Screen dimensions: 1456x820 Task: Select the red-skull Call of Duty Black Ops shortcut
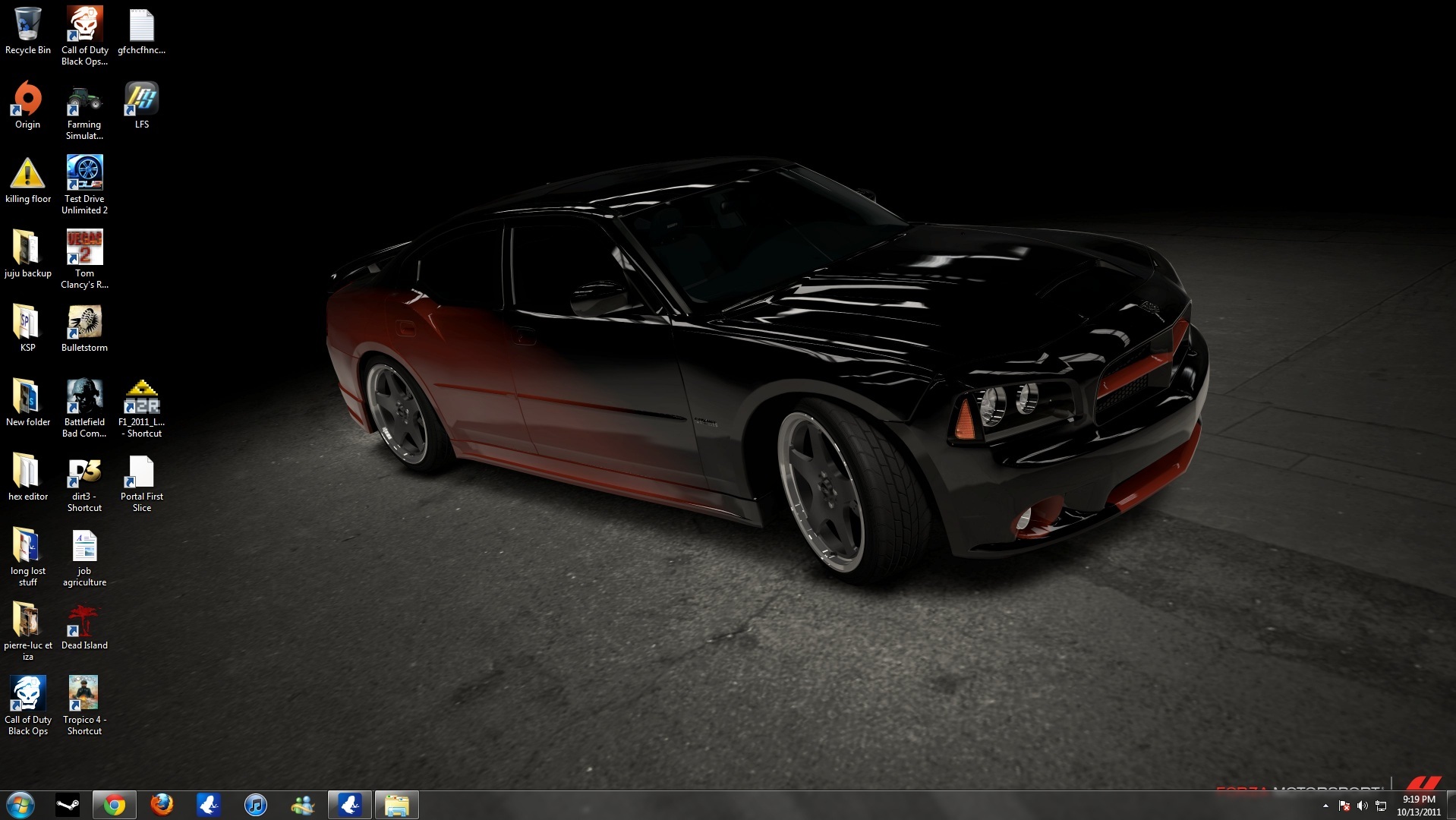[84, 36]
